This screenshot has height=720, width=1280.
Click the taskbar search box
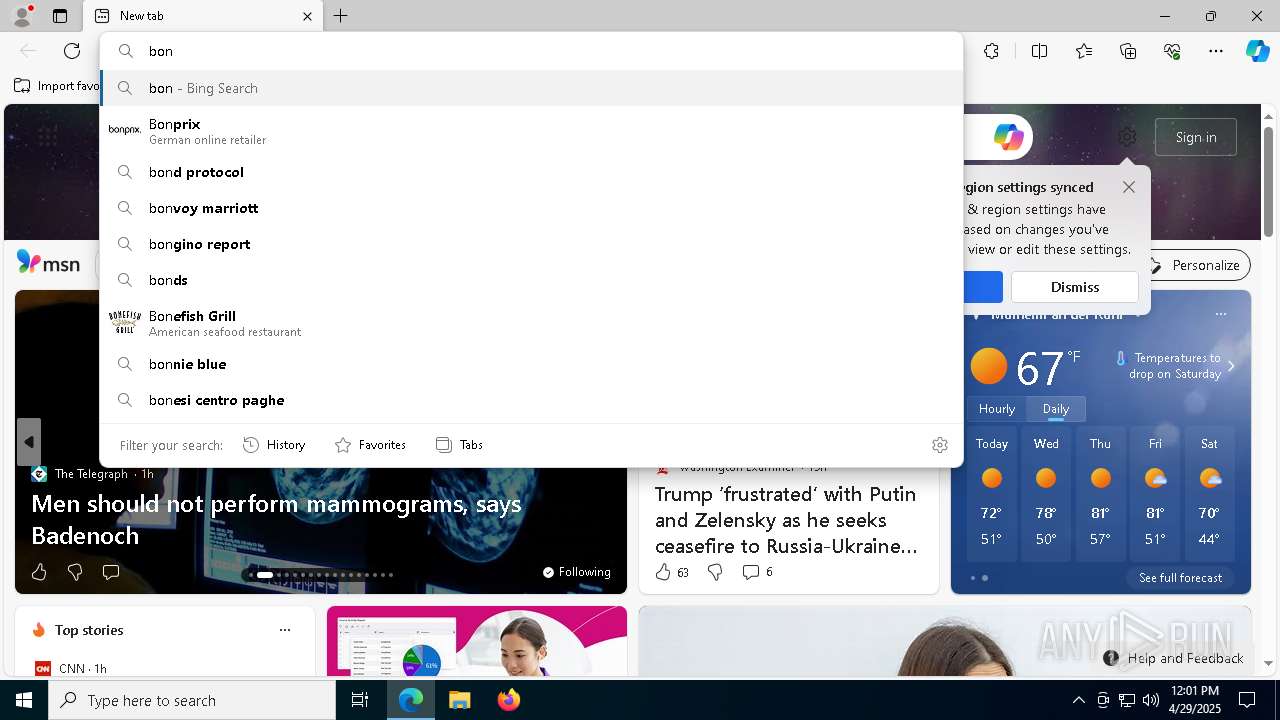[x=192, y=700]
